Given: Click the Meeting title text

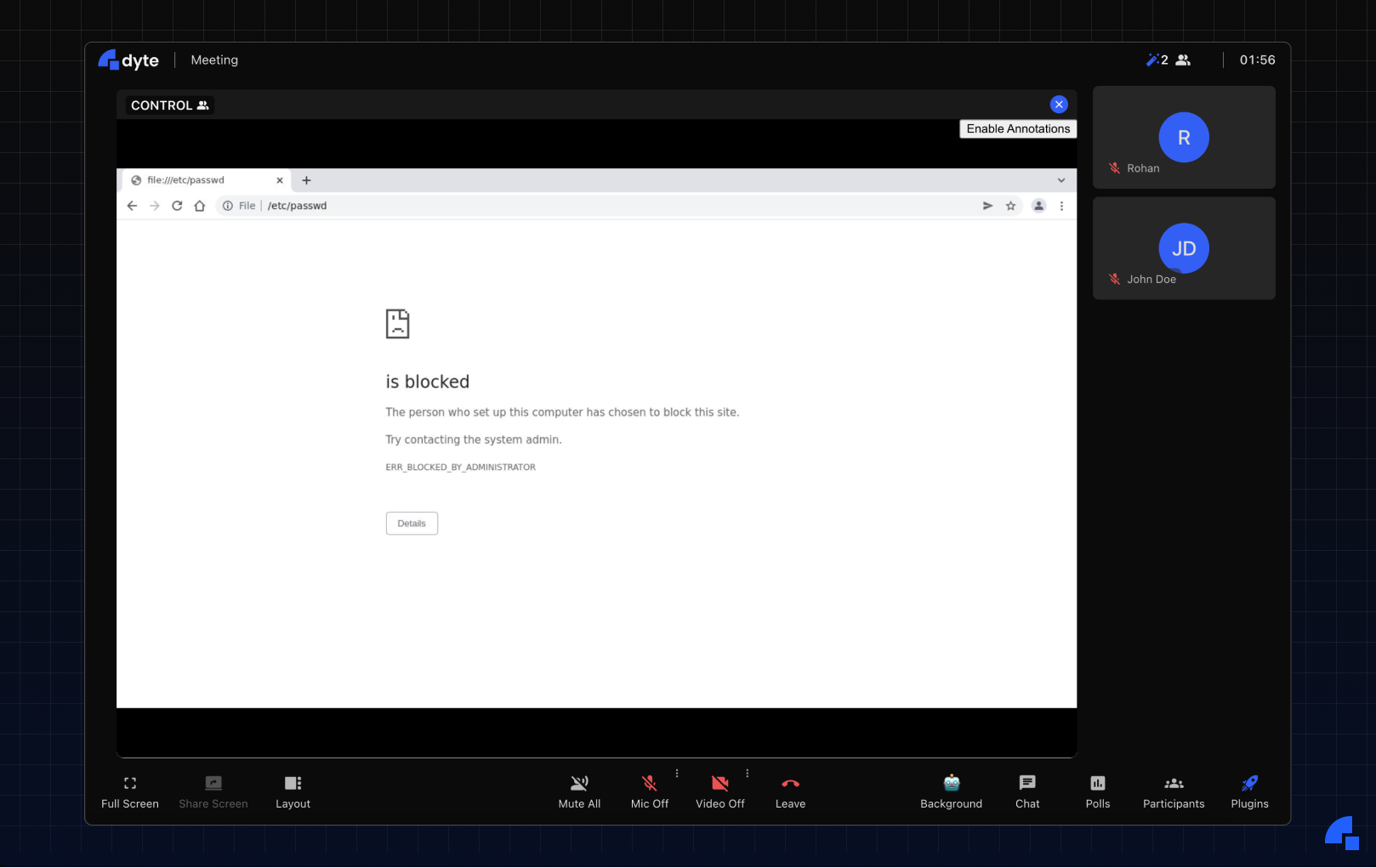Looking at the screenshot, I should tap(214, 60).
